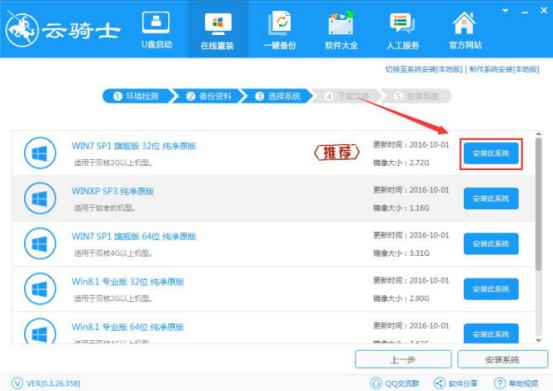This screenshot has width=553, height=391.
Task: Install the WIN7 SP1 64位 system
Action: click(491, 244)
